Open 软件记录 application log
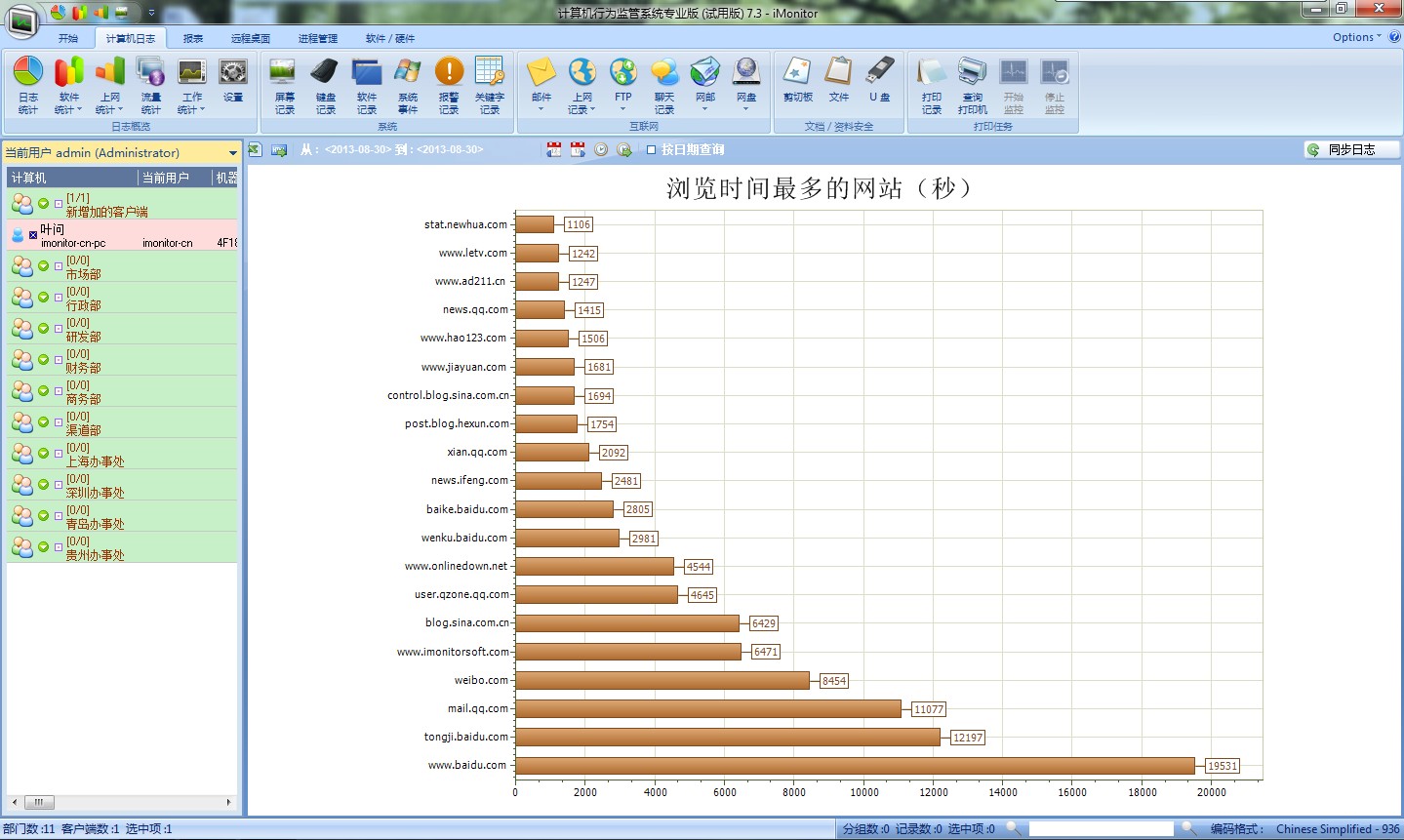Image resolution: width=1404 pixels, height=840 pixels. pyautogui.click(x=366, y=85)
